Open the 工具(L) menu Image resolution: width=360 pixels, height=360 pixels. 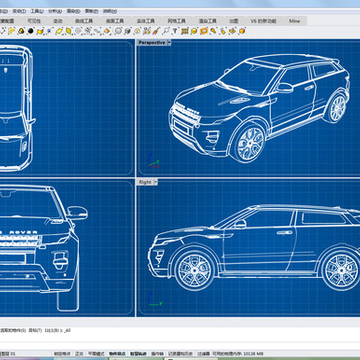[37, 11]
